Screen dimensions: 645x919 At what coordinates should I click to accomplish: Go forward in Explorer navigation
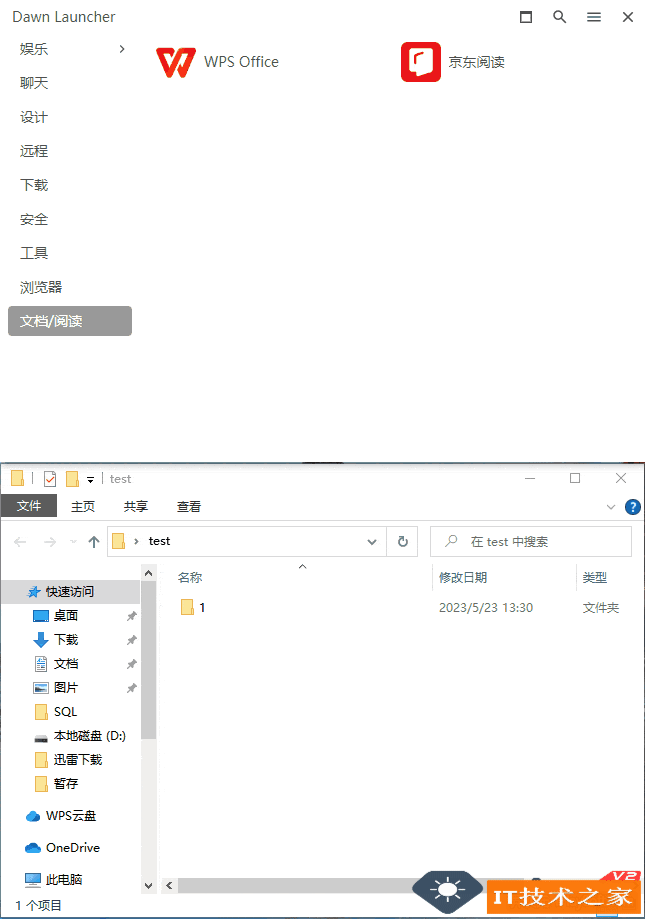(x=50, y=542)
